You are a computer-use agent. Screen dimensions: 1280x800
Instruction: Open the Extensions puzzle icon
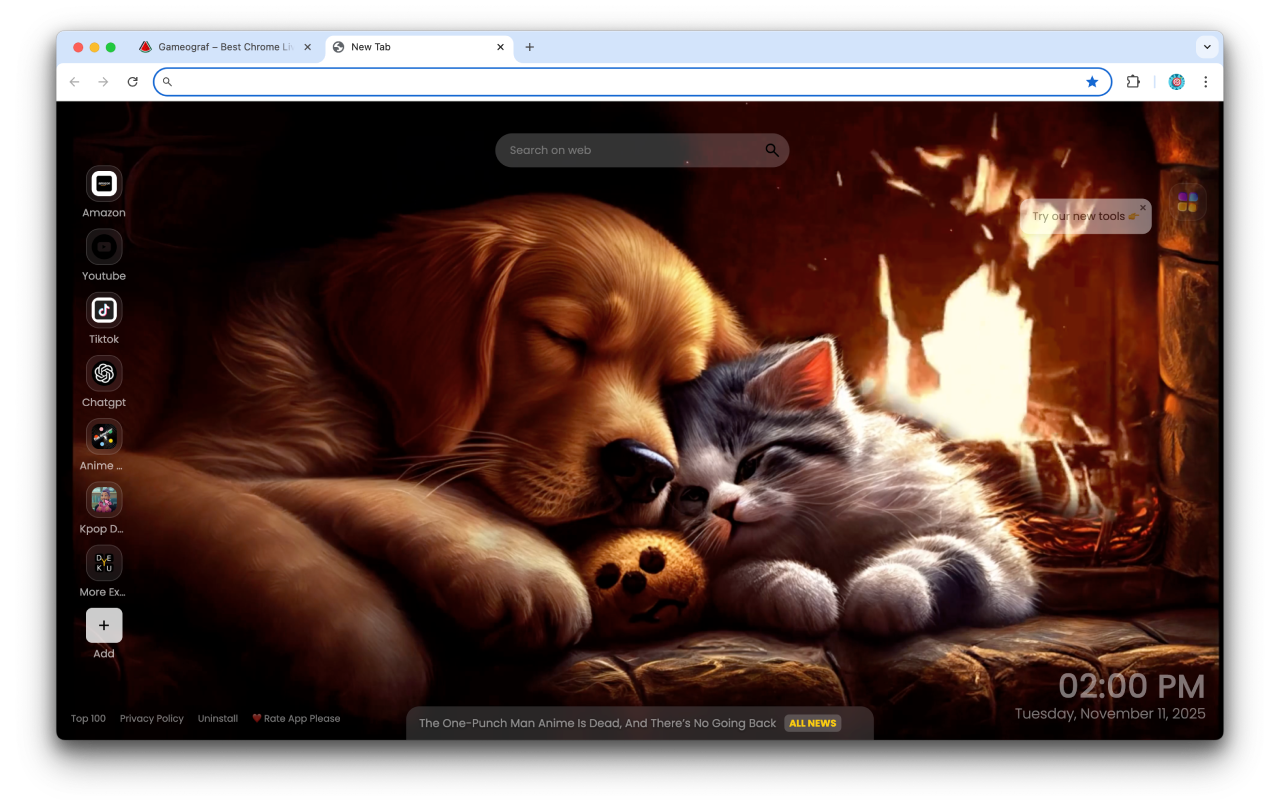1133,82
